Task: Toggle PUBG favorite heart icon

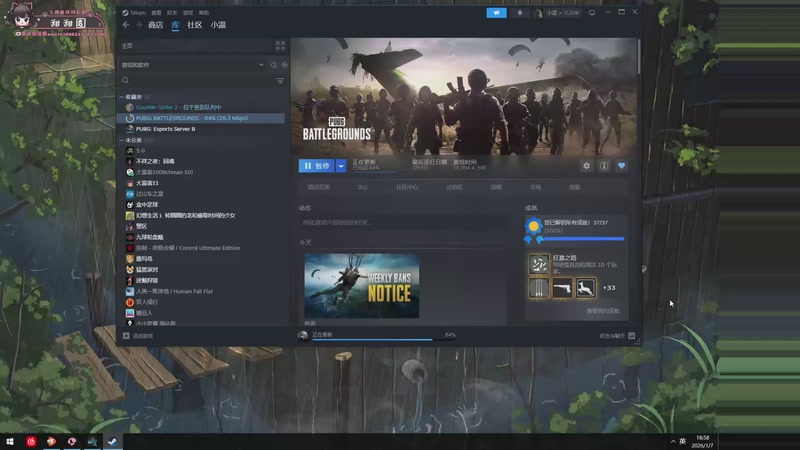Action: [621, 166]
